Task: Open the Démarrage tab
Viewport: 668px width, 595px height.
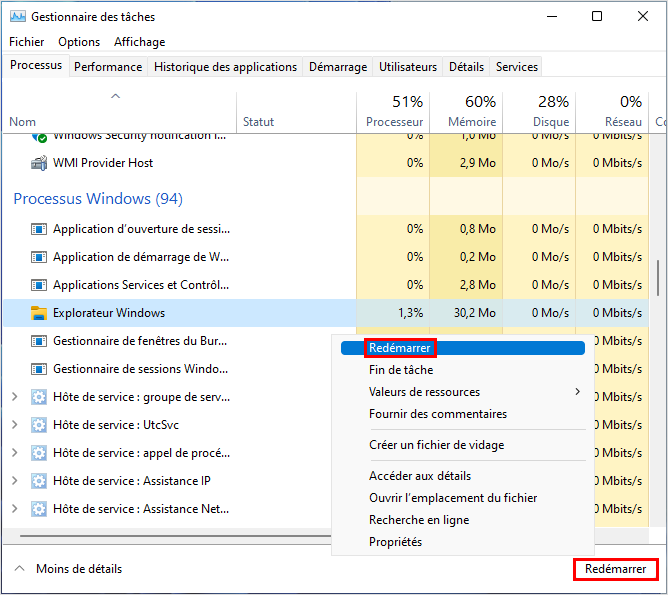Action: [338, 67]
